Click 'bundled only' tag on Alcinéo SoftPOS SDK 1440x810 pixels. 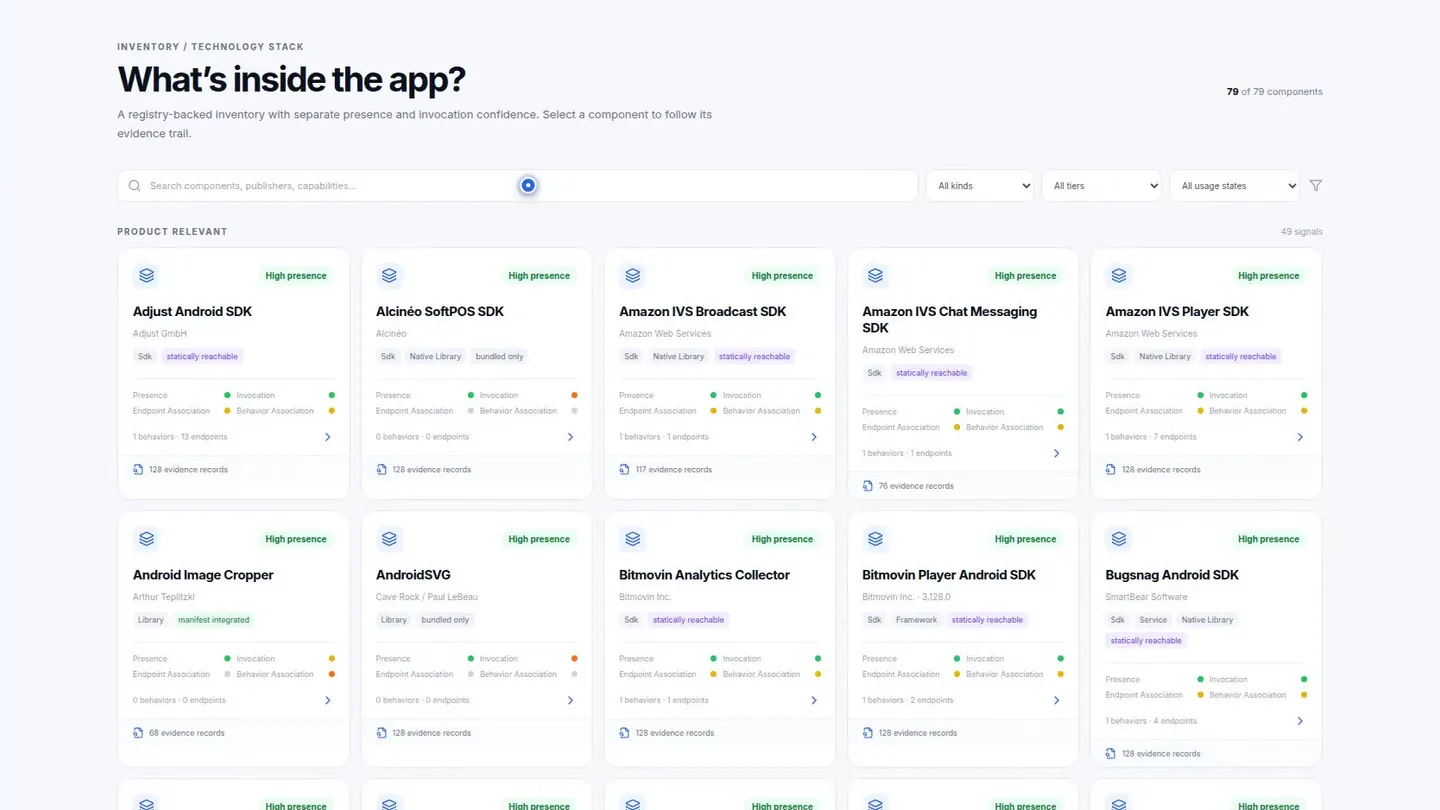(x=499, y=356)
